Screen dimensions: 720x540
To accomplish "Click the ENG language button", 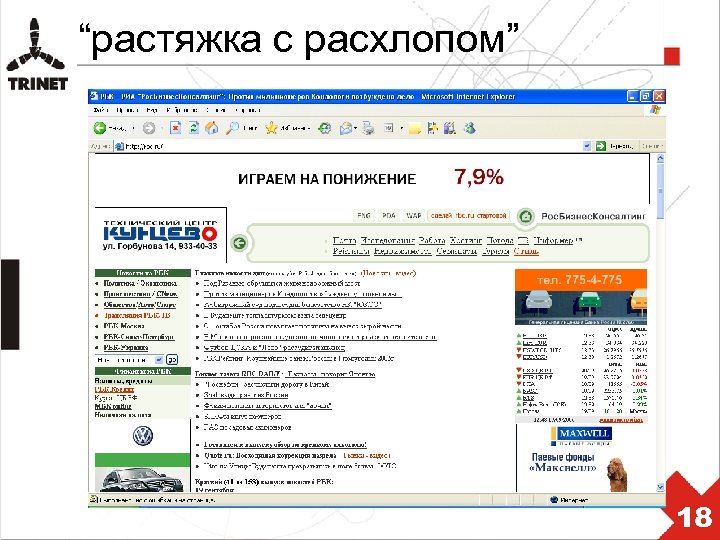I will pos(364,215).
